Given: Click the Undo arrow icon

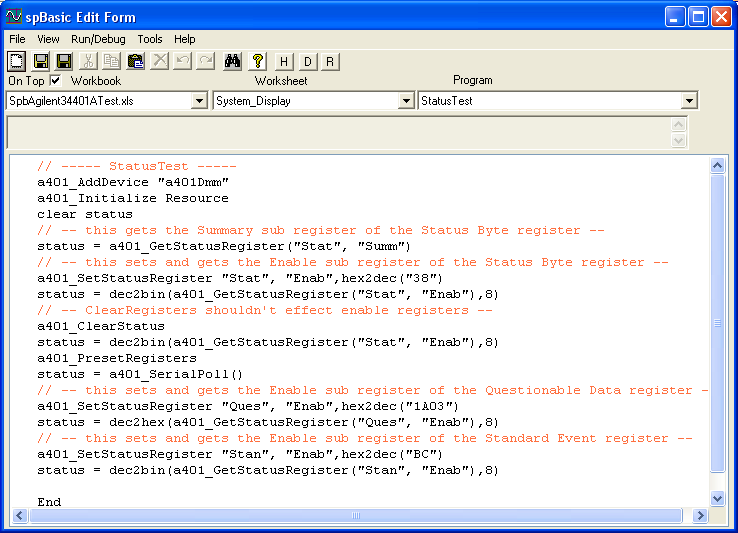Looking at the screenshot, I should pyautogui.click(x=183, y=61).
